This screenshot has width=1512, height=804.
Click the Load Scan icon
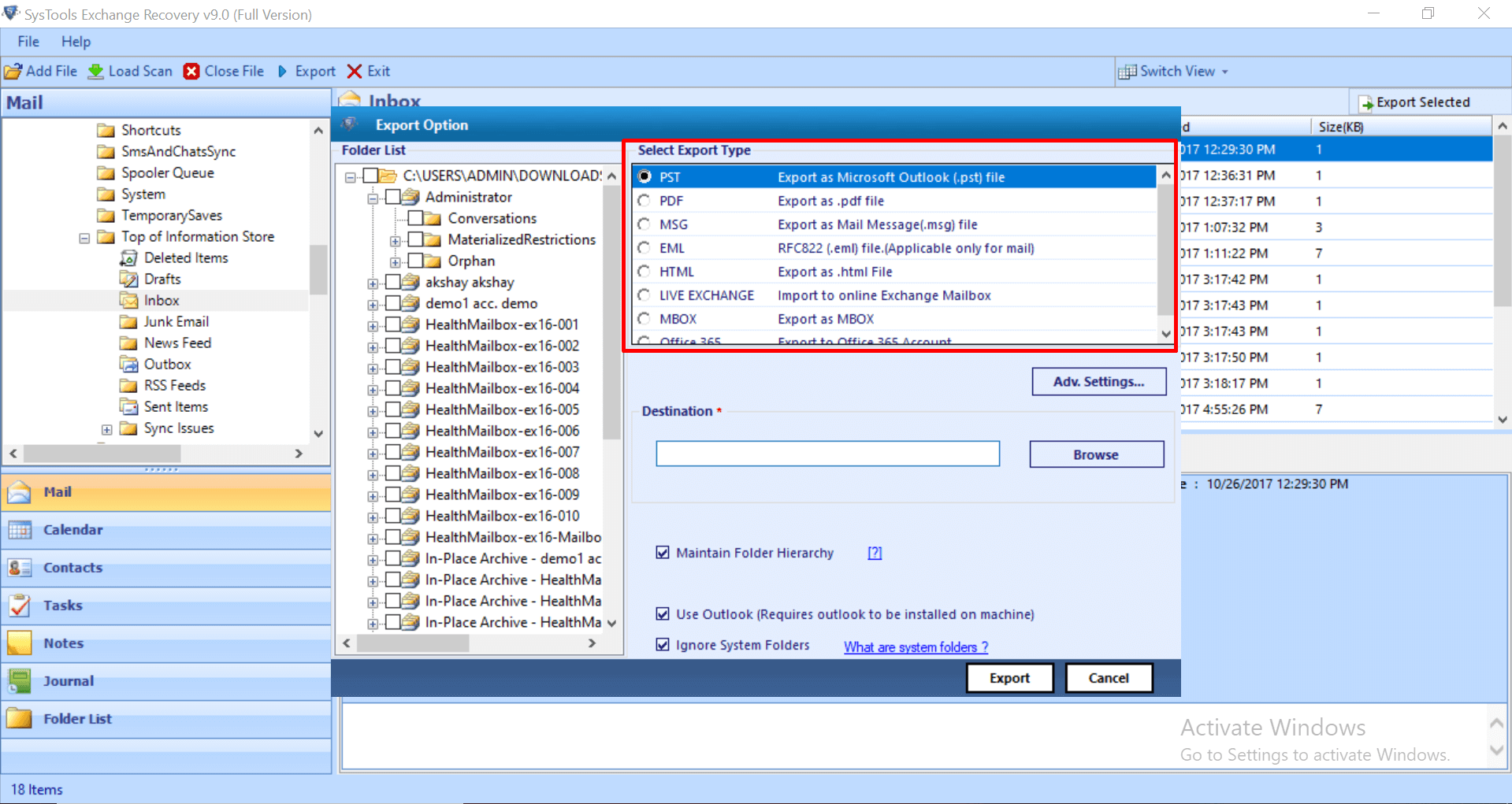coord(96,72)
